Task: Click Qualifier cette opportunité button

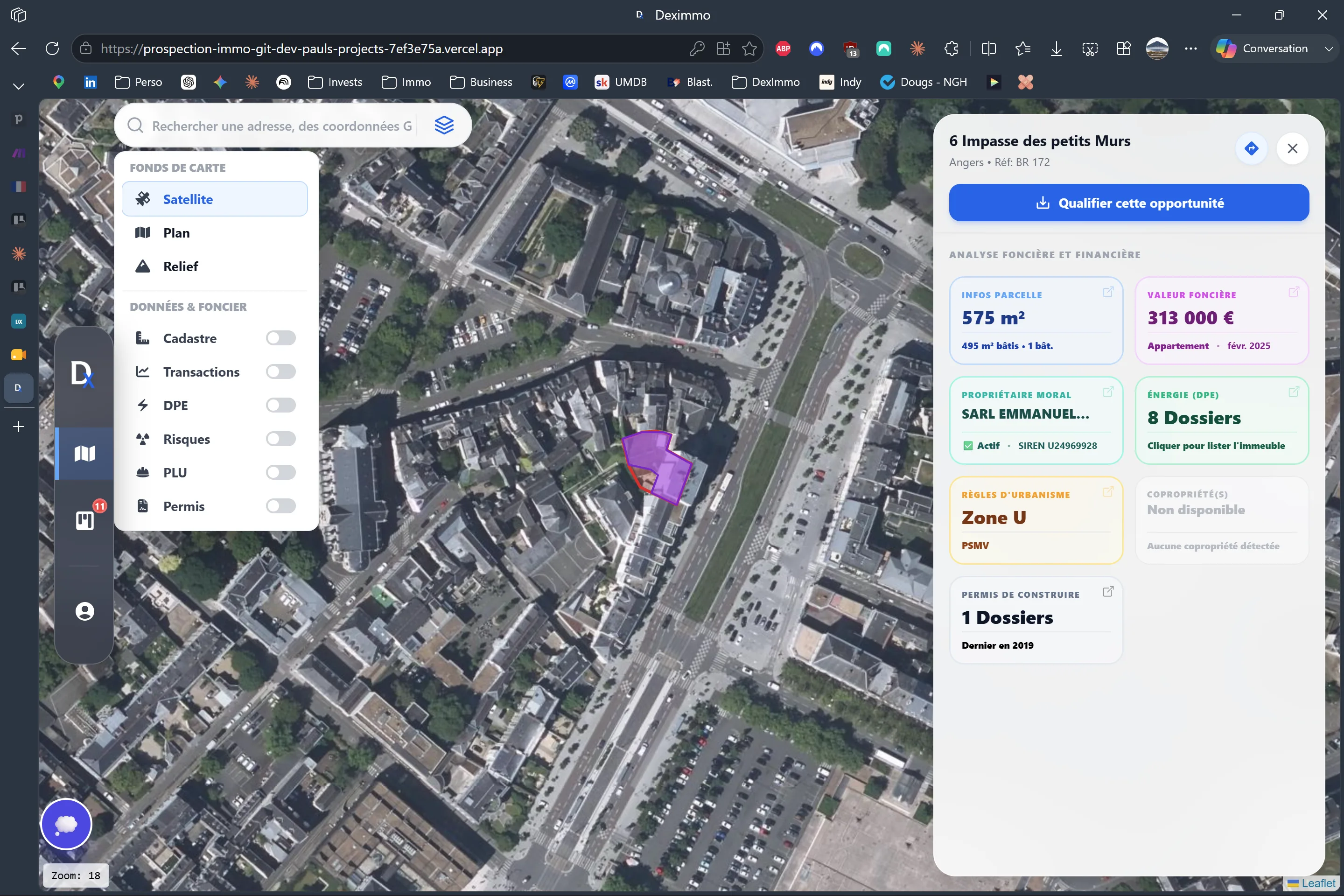Action: point(1128,203)
